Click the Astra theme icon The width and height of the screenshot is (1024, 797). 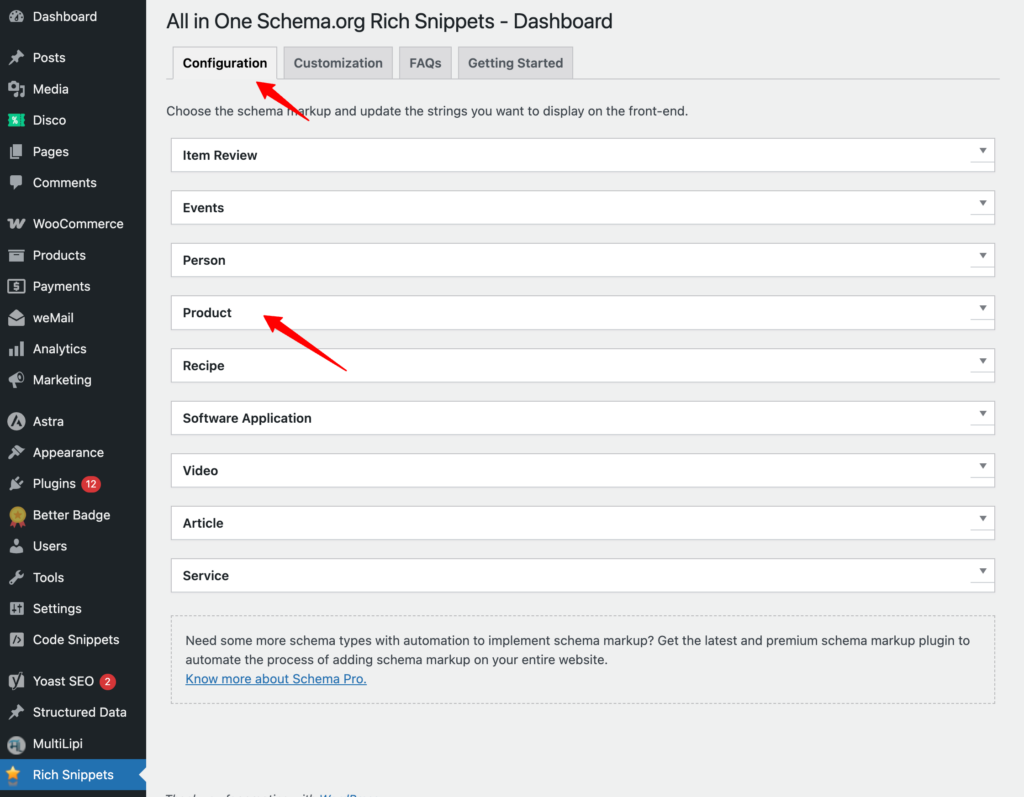point(16,421)
